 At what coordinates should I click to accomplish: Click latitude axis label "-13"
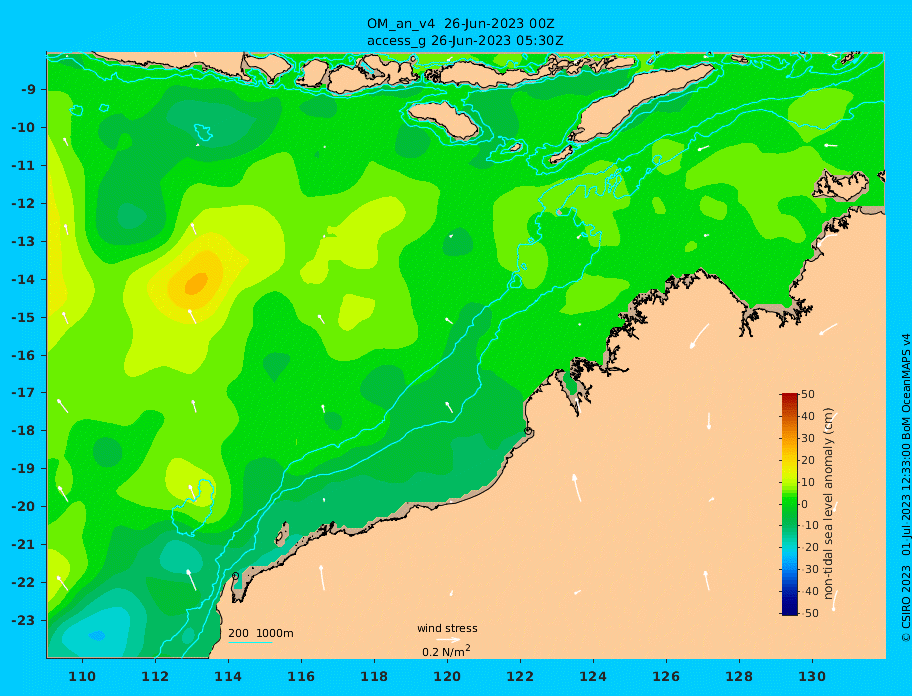tap(23, 241)
